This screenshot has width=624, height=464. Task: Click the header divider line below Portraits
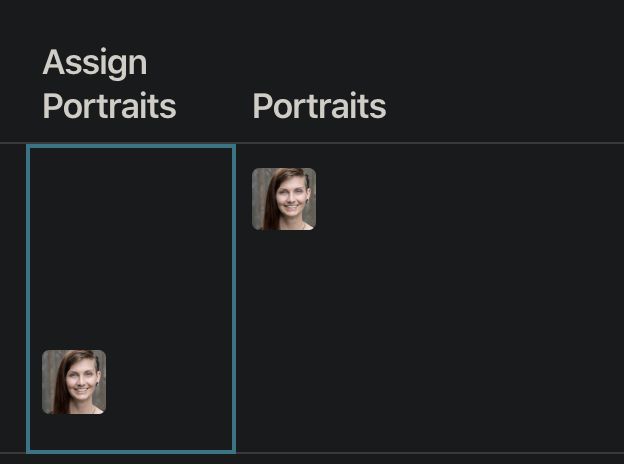click(x=319, y=143)
